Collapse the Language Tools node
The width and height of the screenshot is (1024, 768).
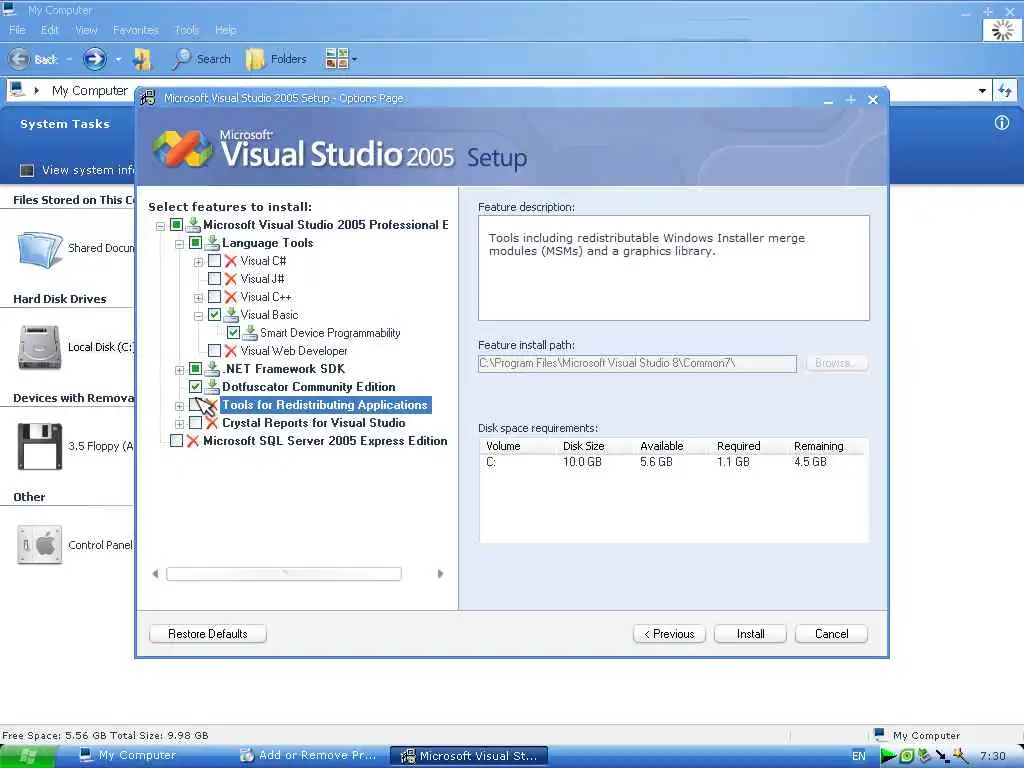[179, 244]
